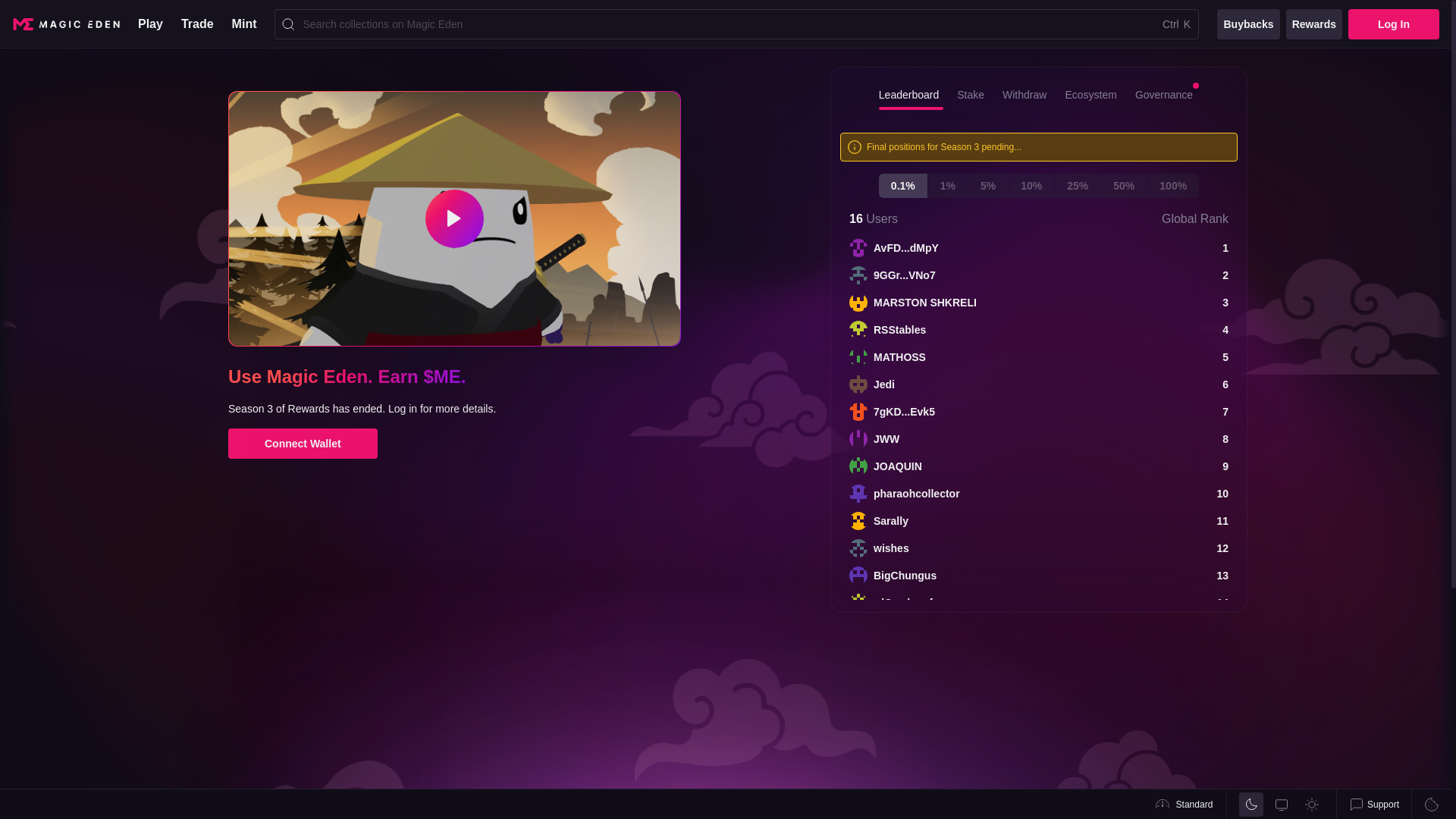Open the Play menu
Image resolution: width=1456 pixels, height=819 pixels.
pos(150,24)
